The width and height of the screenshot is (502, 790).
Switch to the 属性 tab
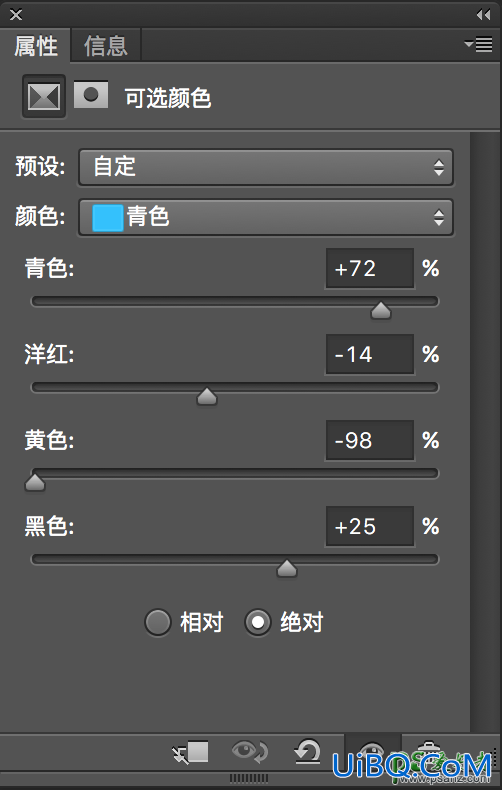[35, 46]
